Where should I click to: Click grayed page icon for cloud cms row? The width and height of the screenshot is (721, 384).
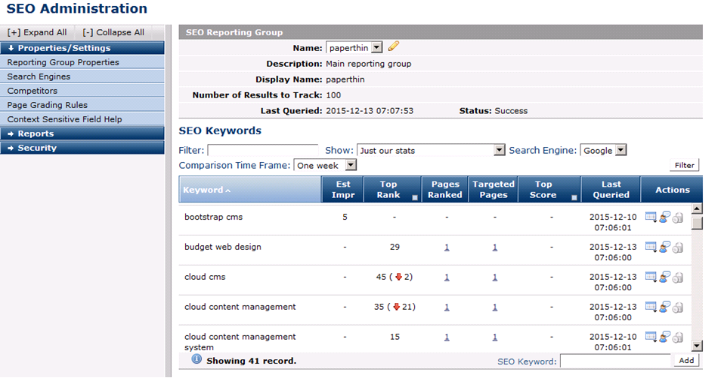678,278
